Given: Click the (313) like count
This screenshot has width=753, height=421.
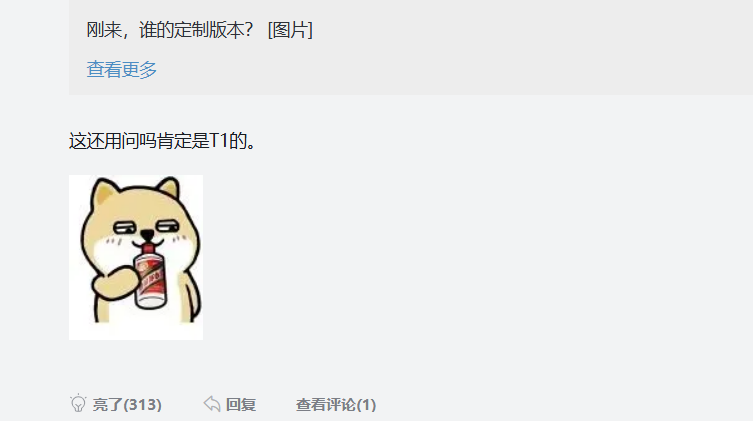Looking at the screenshot, I should [142, 405].
